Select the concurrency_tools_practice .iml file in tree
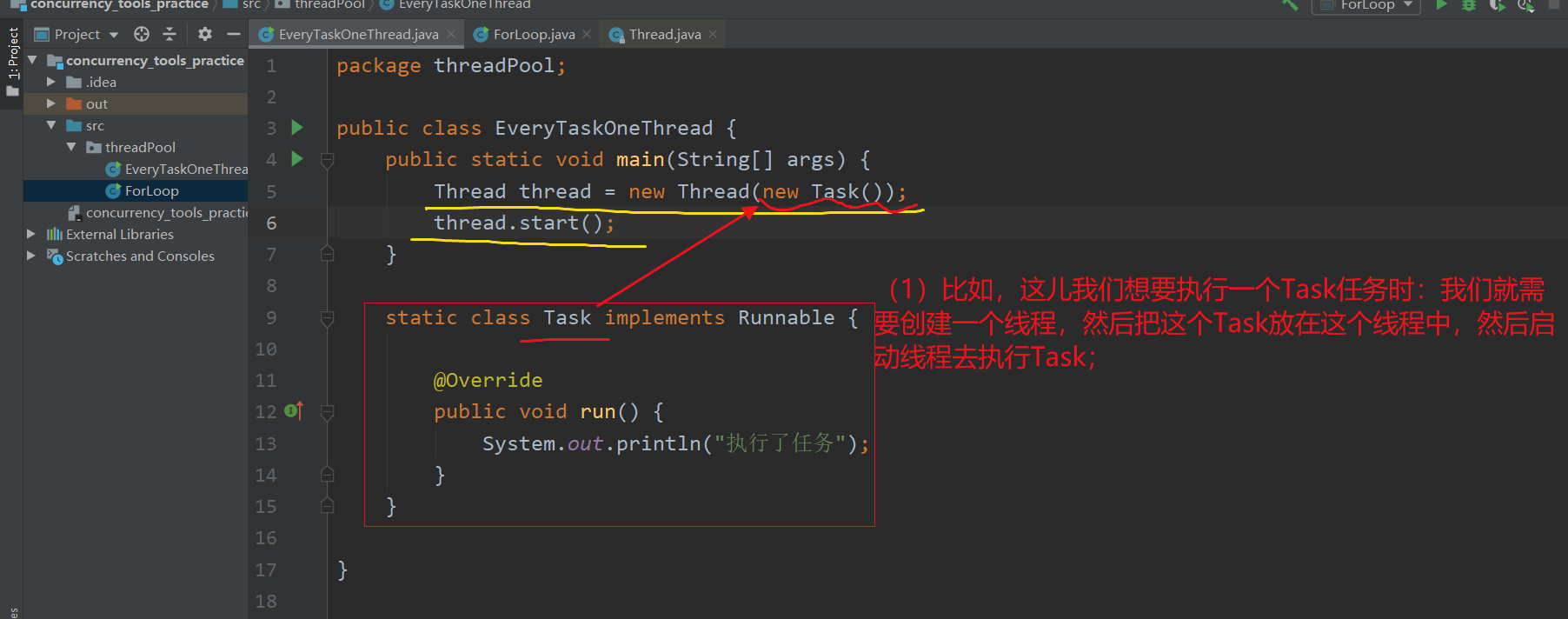The width and height of the screenshot is (1568, 619). 165,212
